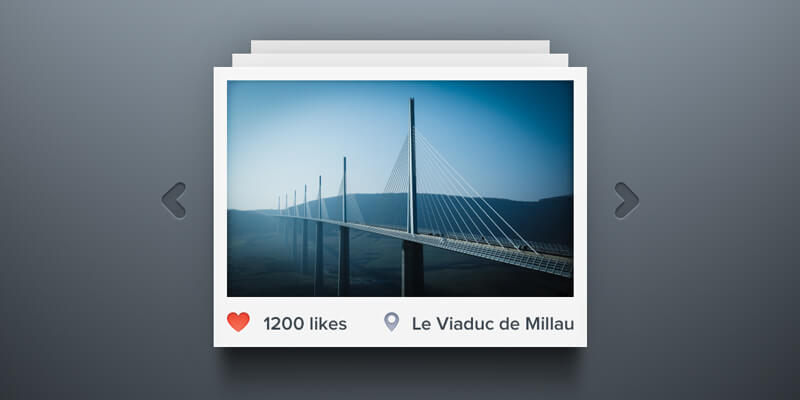Click the location pin icon
Viewport: 800px width, 400px height.
pos(391,322)
